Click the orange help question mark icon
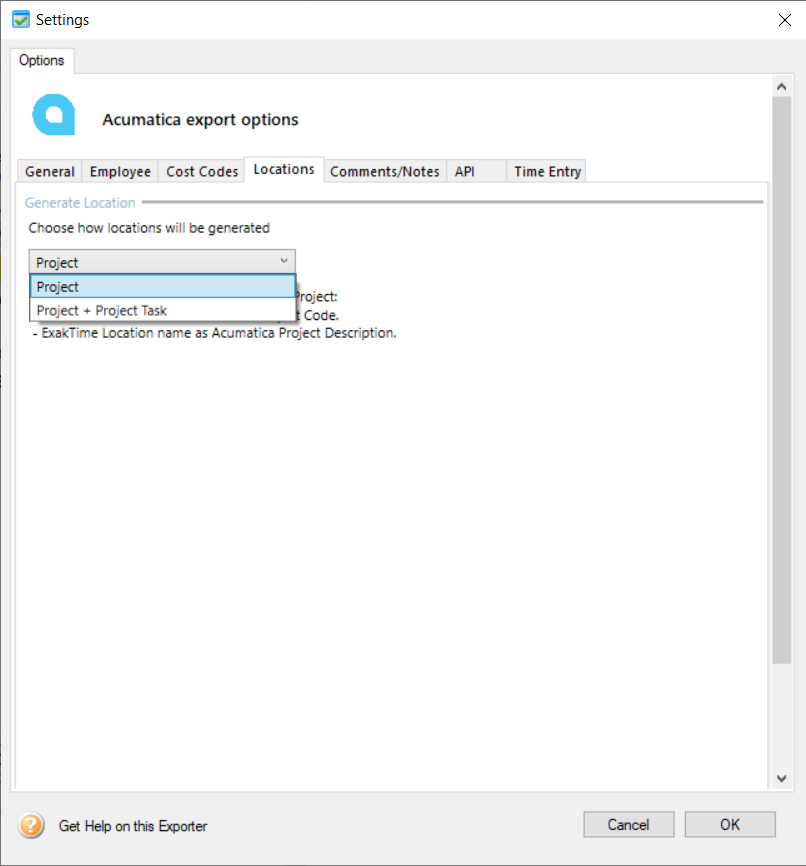 pos(31,826)
